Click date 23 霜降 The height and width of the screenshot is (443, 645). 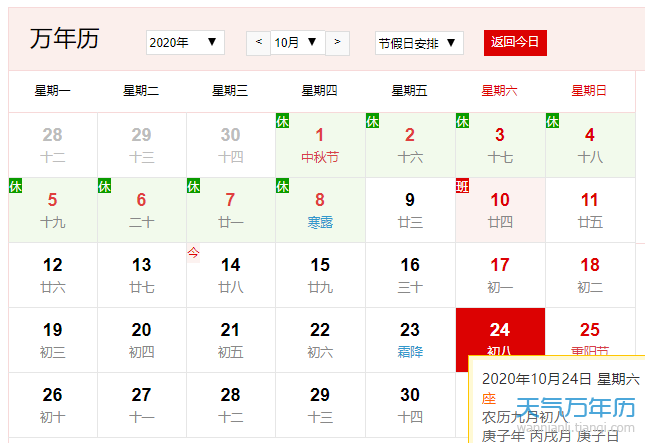tap(410, 340)
